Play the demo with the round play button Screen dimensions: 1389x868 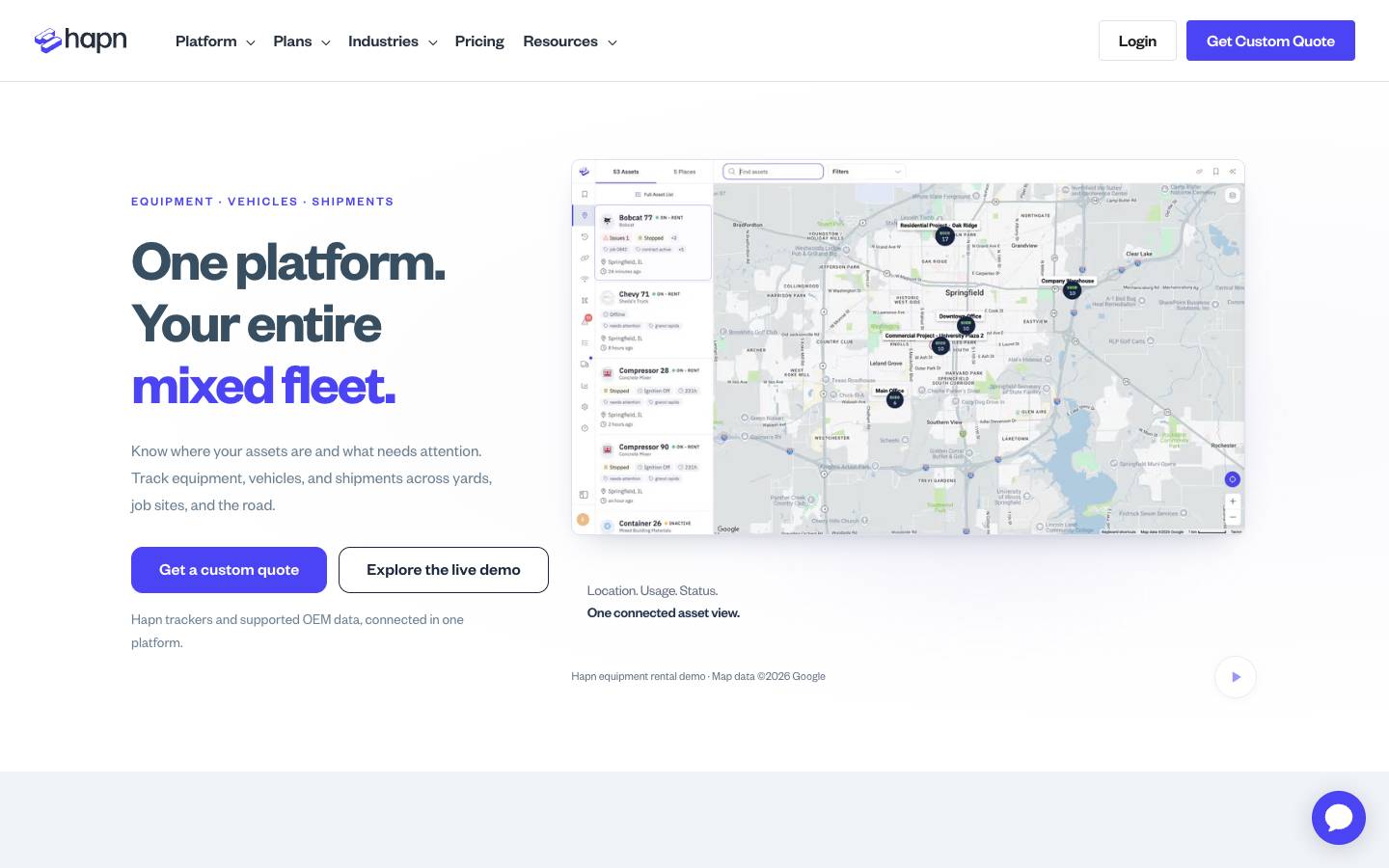point(1236,677)
